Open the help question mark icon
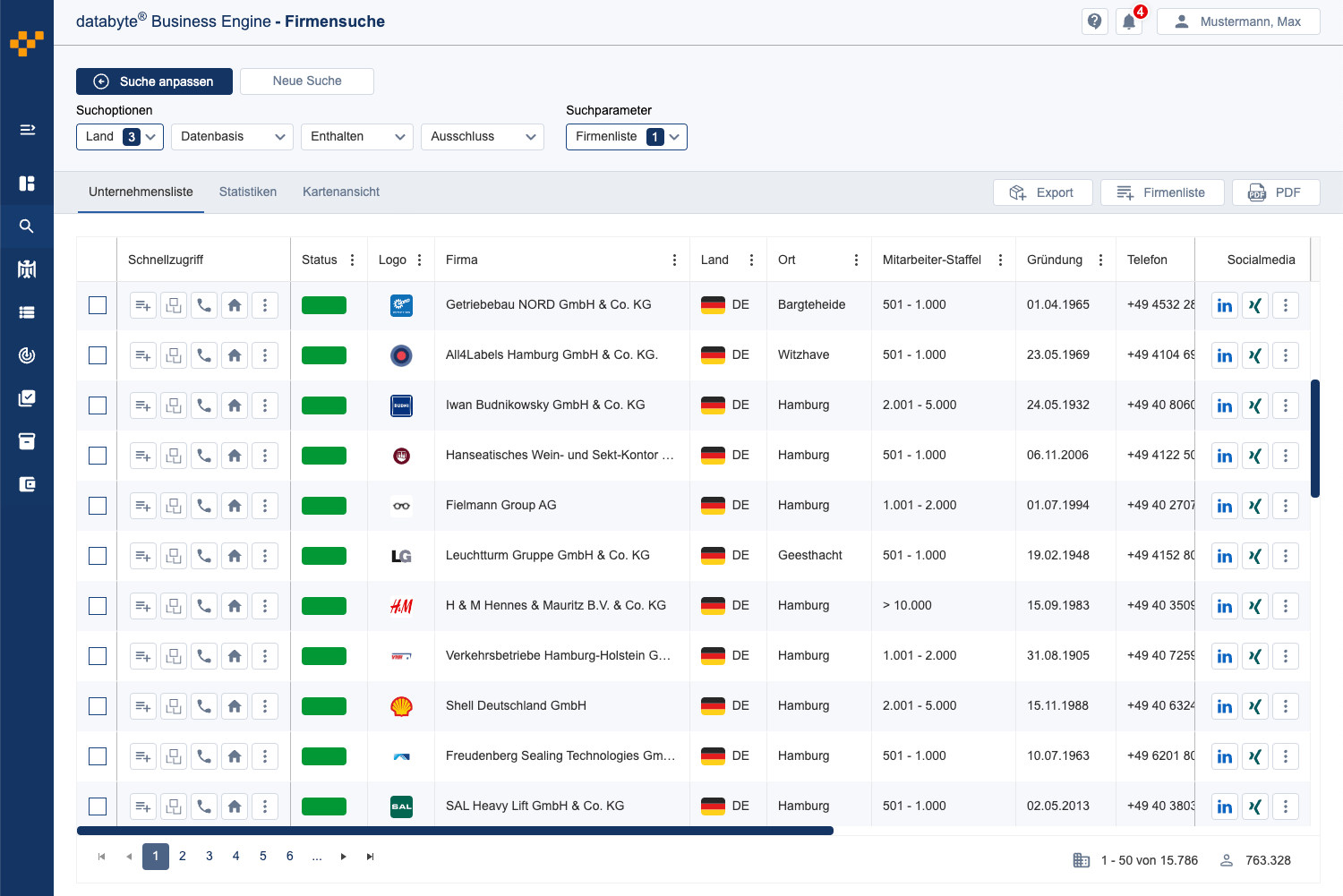 [1094, 21]
